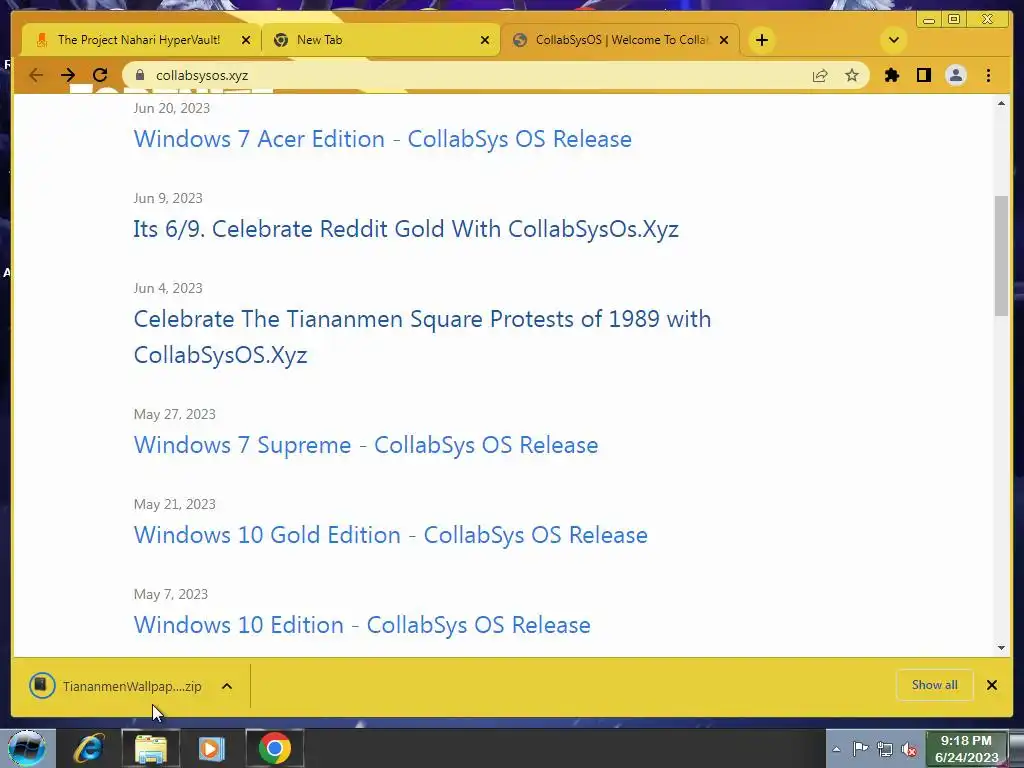This screenshot has height=768, width=1024.
Task: Select the CollabSysOS Welcome tab
Action: click(620, 40)
